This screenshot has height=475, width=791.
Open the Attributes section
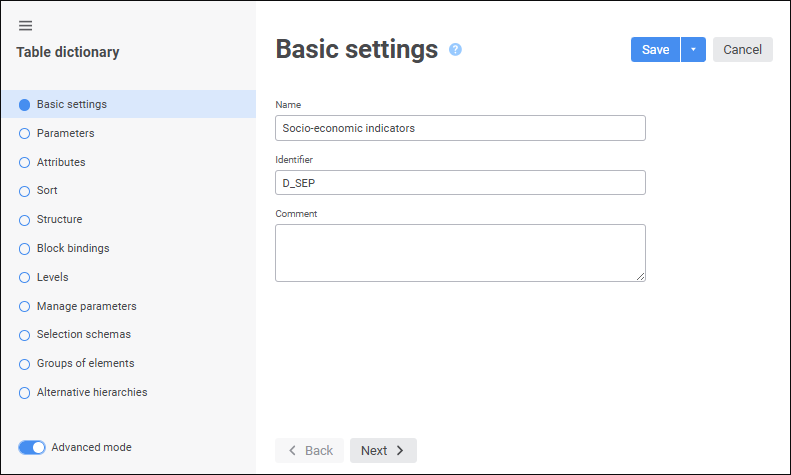tap(61, 162)
